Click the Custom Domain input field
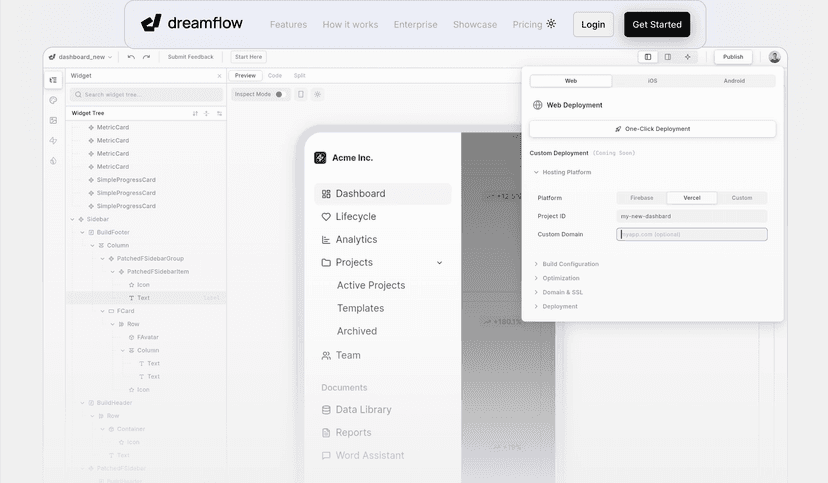 (693, 234)
